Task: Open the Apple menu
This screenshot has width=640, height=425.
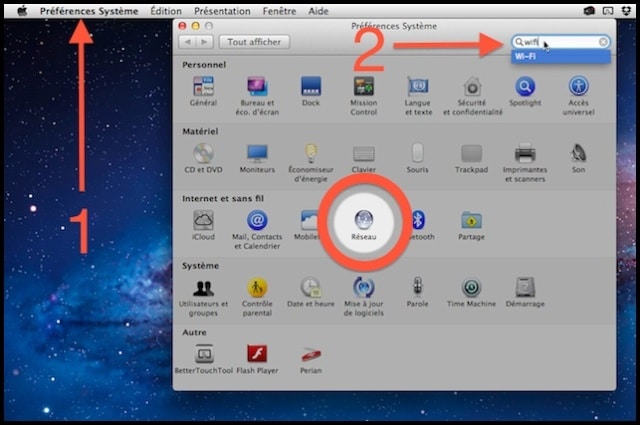Action: pyautogui.click(x=22, y=11)
